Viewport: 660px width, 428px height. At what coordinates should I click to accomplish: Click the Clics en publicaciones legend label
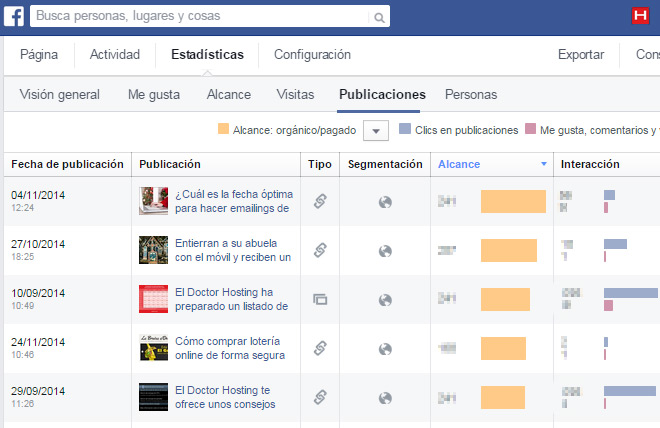pos(466,130)
